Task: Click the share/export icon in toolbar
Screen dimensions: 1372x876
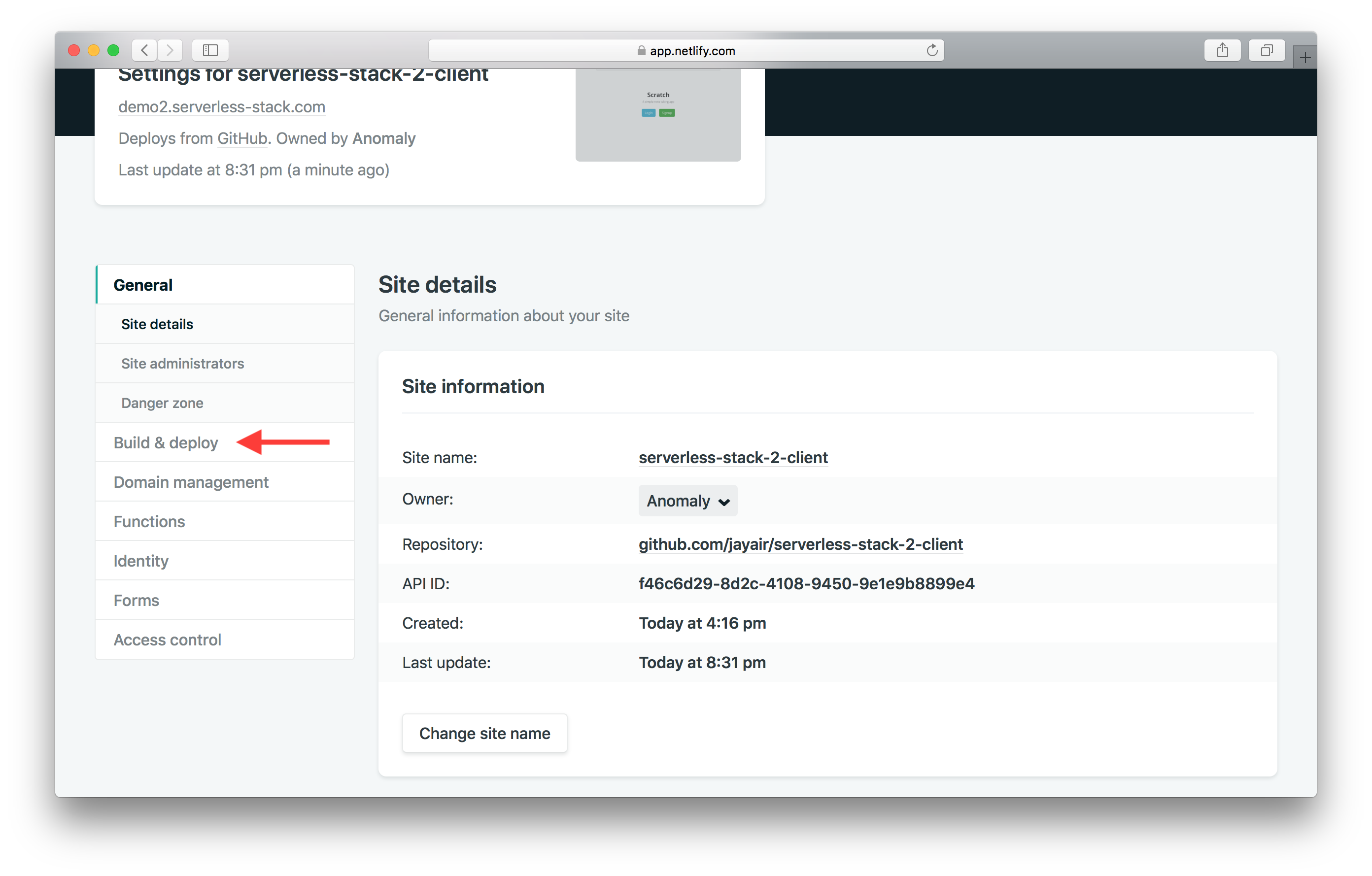Action: [x=1222, y=50]
